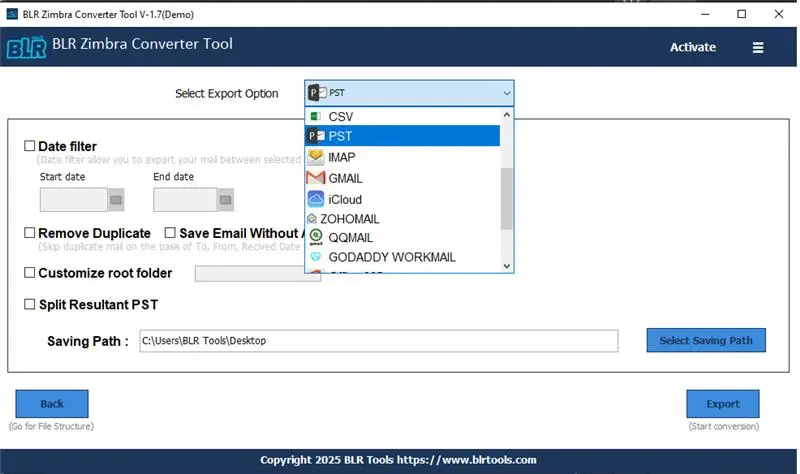The height and width of the screenshot is (474, 800).
Task: Click the End date input field
Action: click(x=185, y=199)
